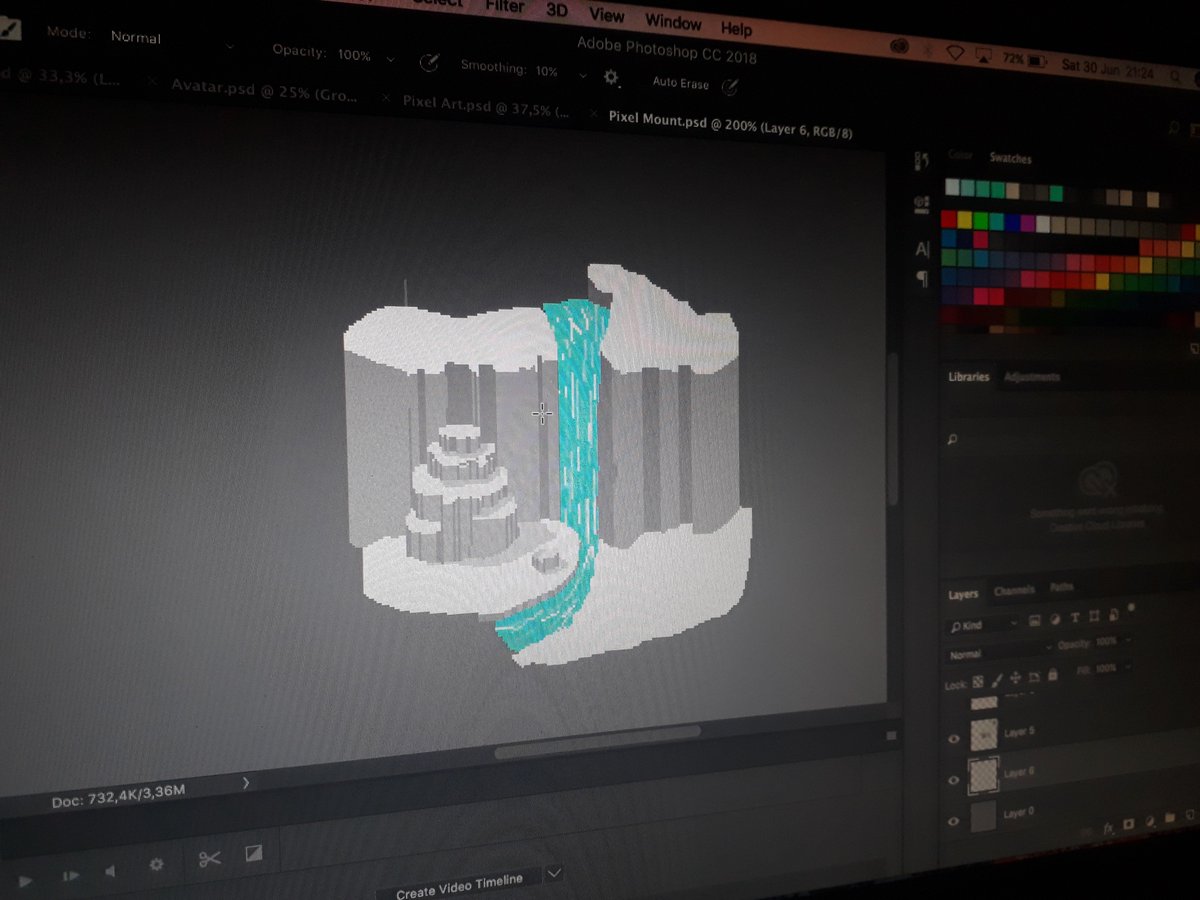Lock artboard nesting icon
This screenshot has height=900, width=1200.
tap(1034, 677)
